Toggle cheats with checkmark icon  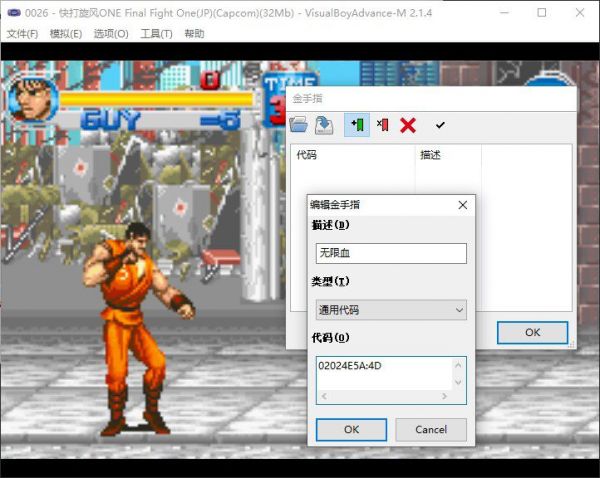[x=440, y=125]
